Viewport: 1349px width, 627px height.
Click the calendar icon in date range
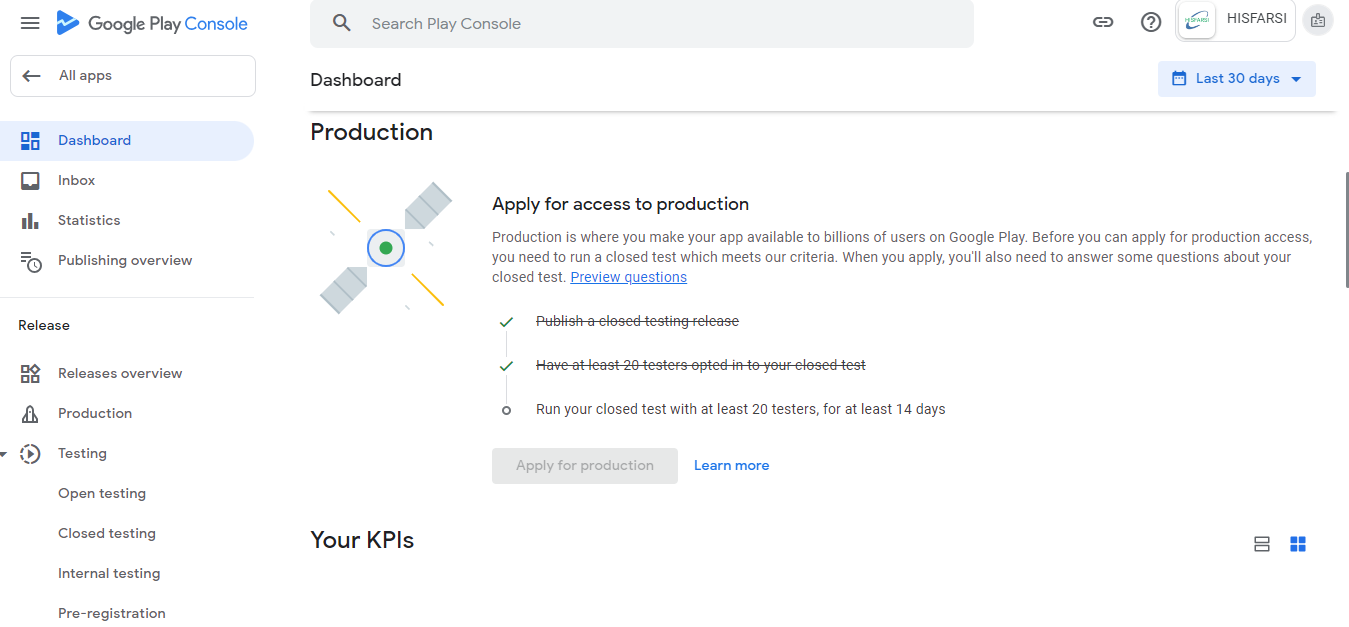coord(1179,78)
